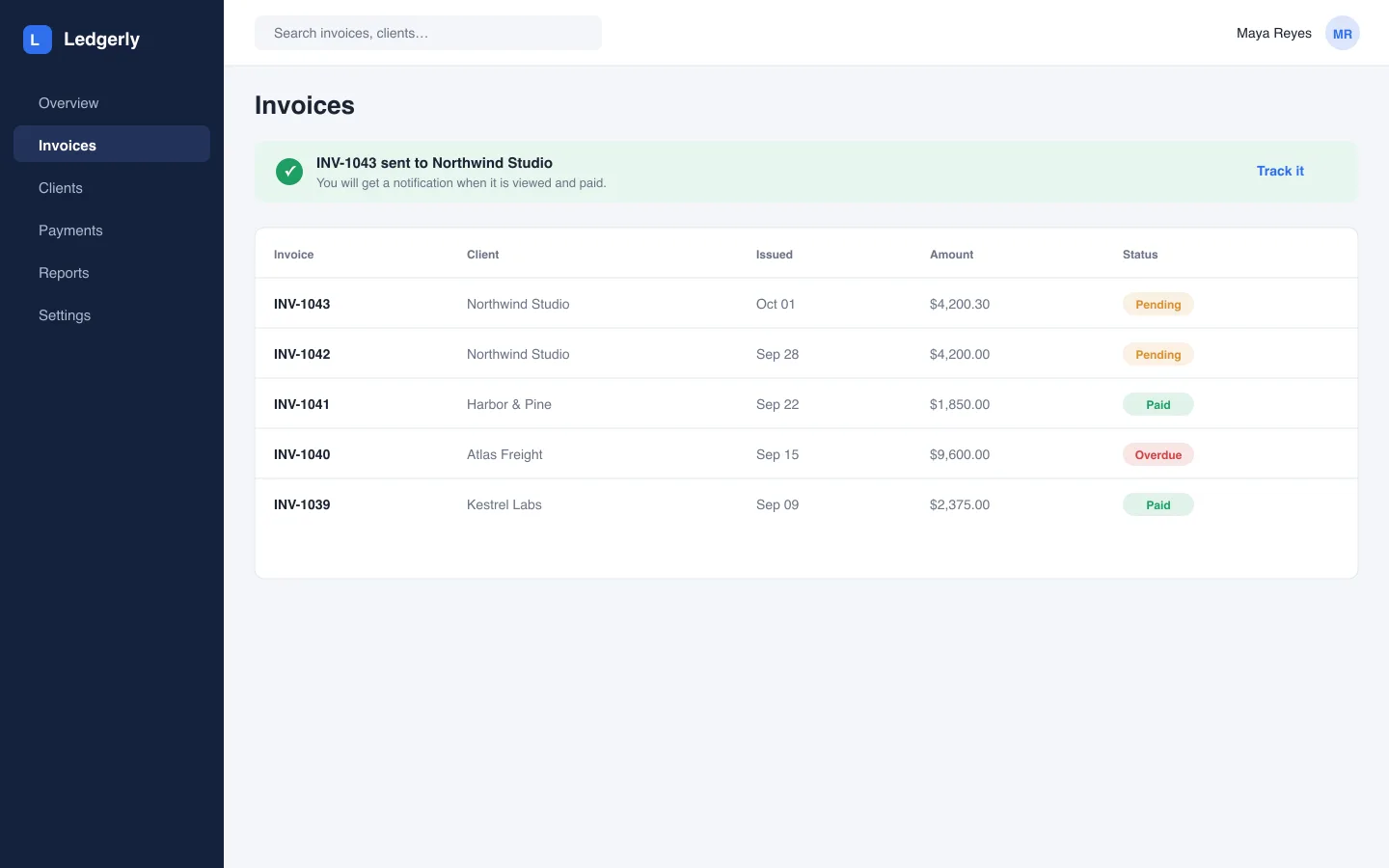Screen dimensions: 1389x868
Task: Click the Oct 01 issued date
Action: coord(776,304)
